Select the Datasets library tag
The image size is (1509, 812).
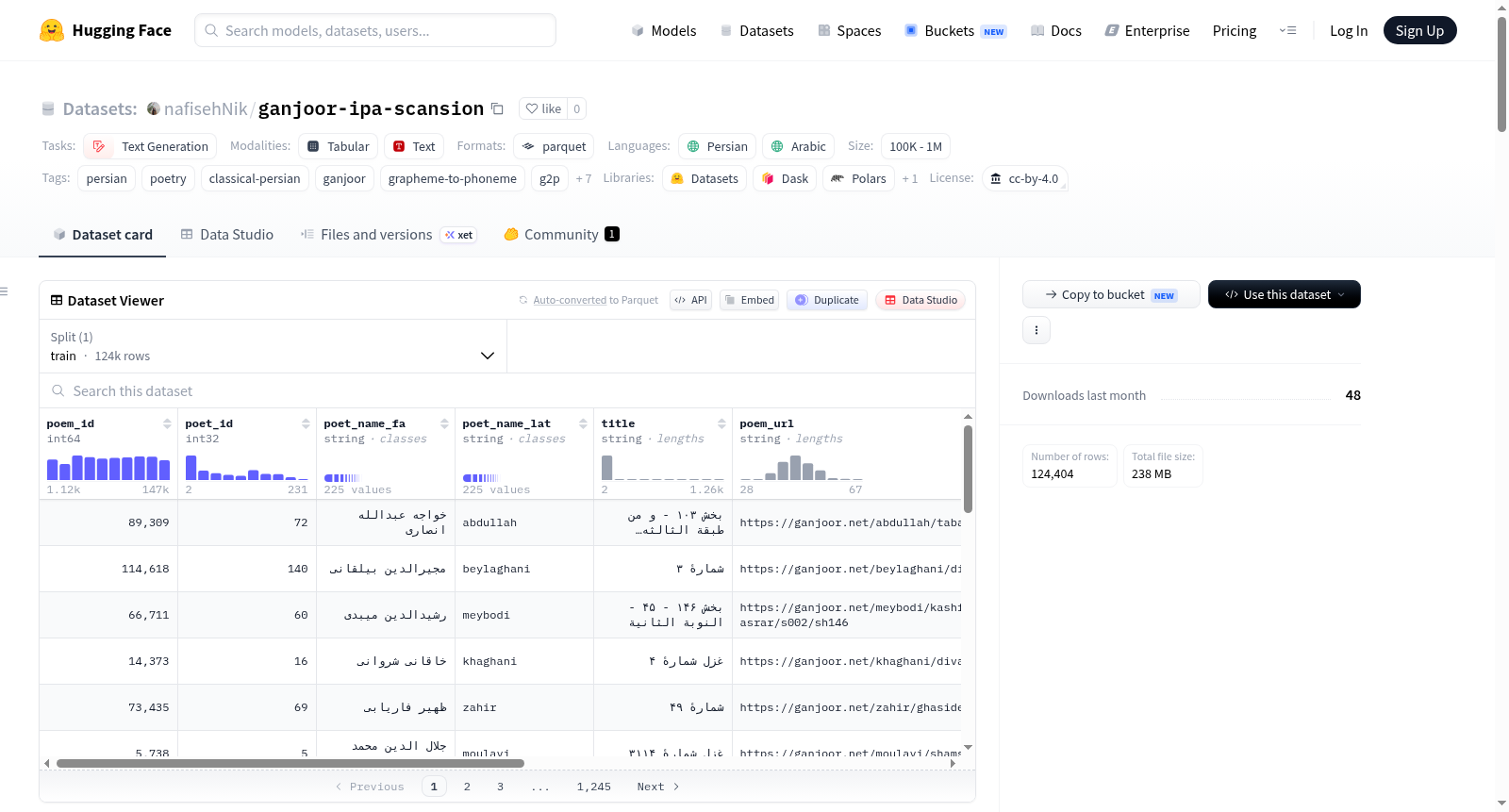pos(705,178)
